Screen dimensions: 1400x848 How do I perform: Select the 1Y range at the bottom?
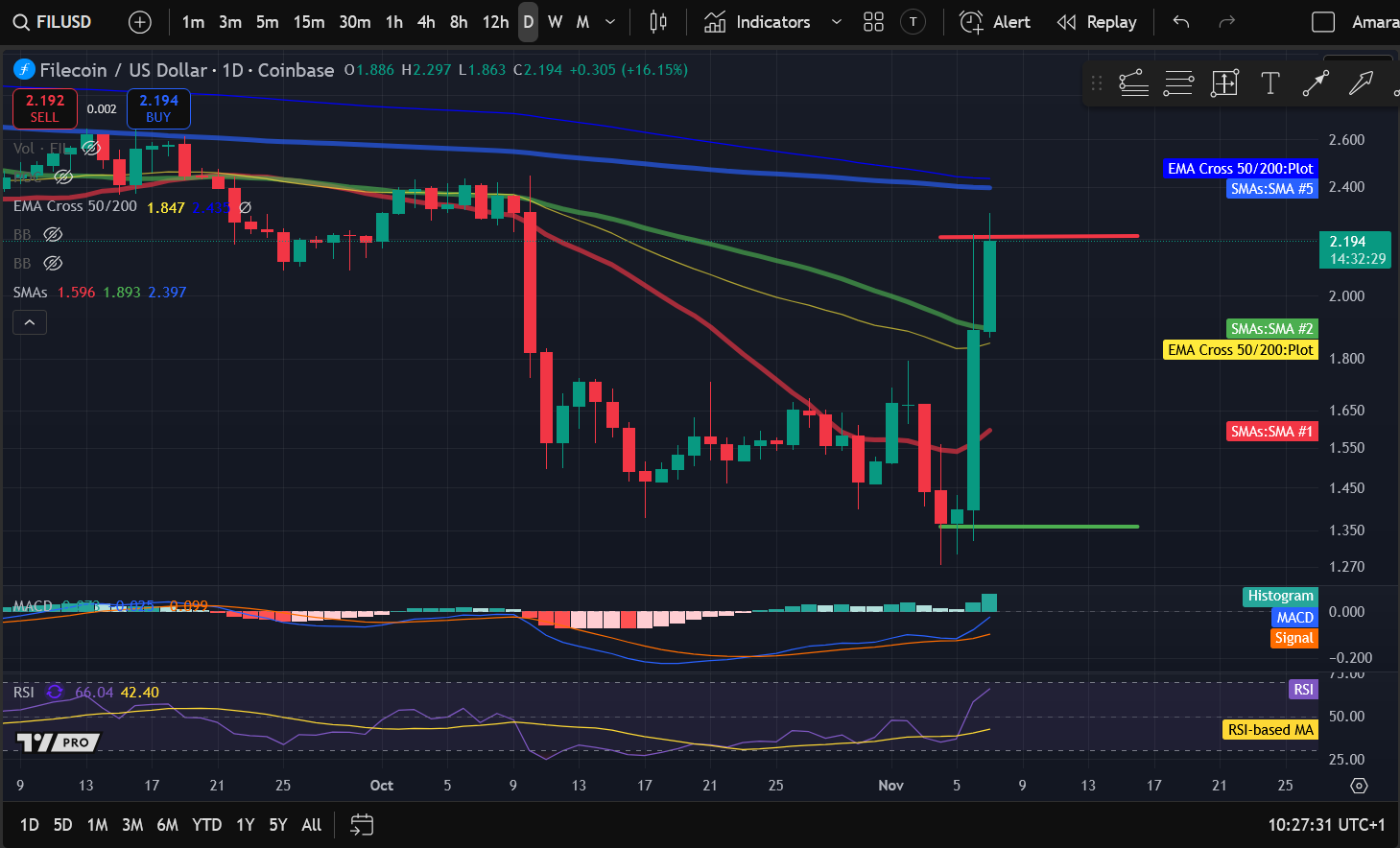(245, 824)
